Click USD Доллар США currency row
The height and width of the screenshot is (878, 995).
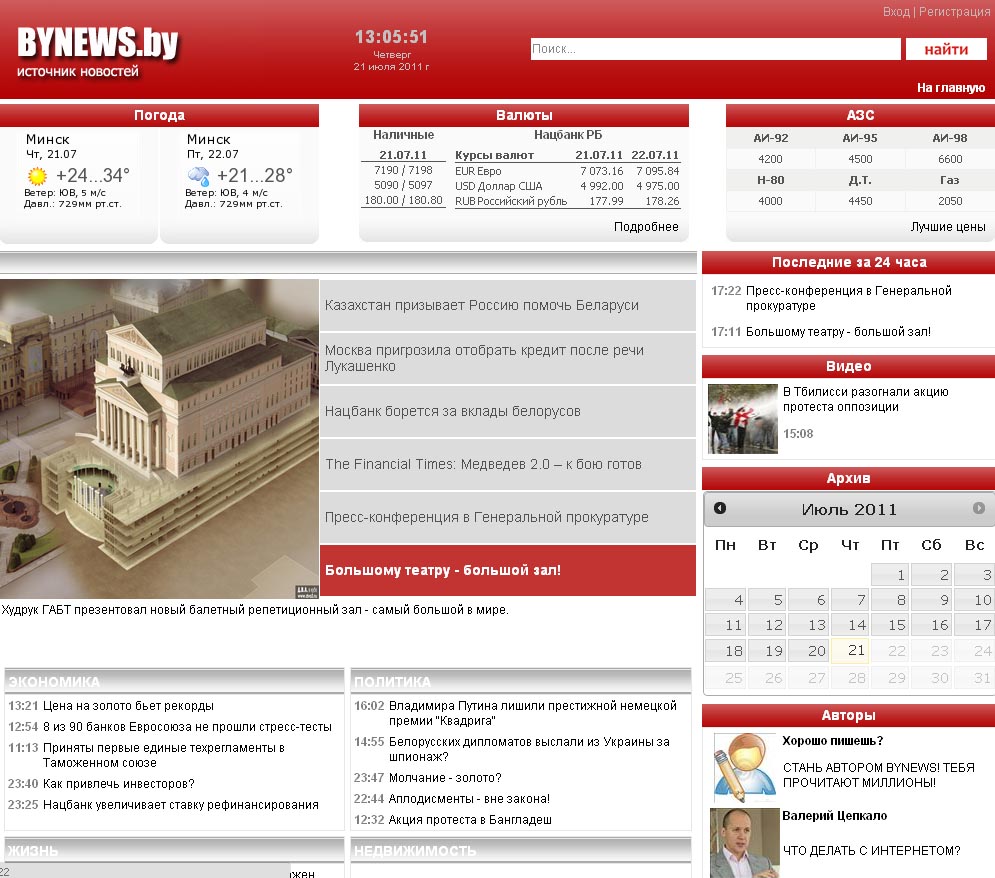click(567, 186)
